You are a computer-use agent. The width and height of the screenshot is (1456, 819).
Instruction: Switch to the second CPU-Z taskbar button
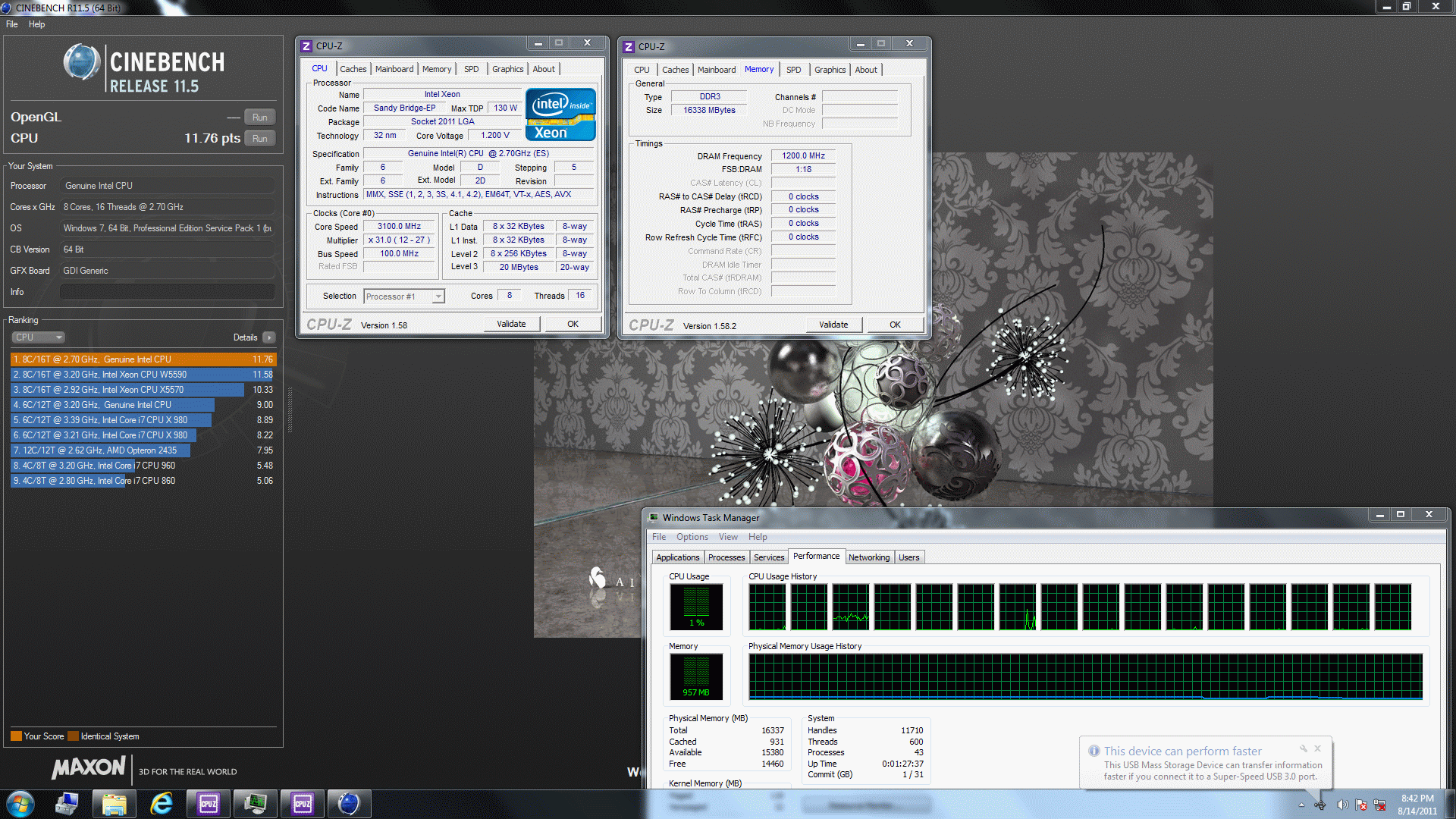coord(303,804)
